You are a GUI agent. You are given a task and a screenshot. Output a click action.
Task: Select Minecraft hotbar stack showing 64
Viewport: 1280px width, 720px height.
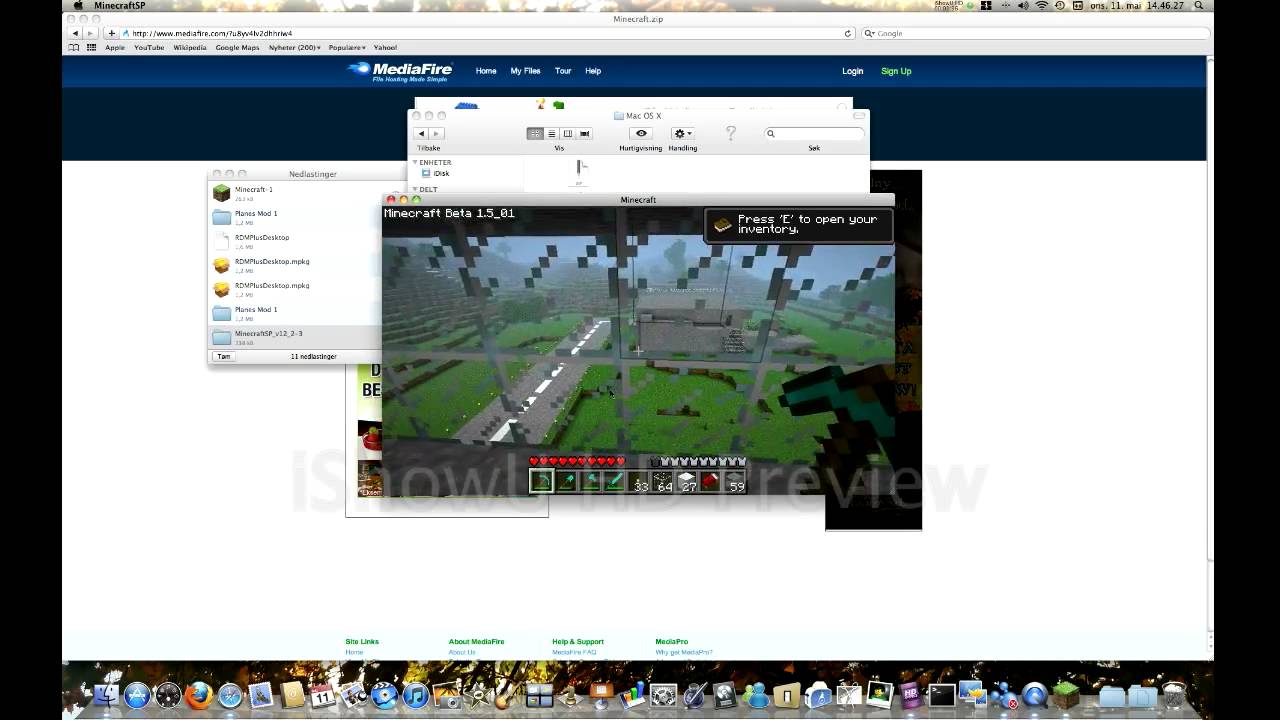[x=662, y=481]
